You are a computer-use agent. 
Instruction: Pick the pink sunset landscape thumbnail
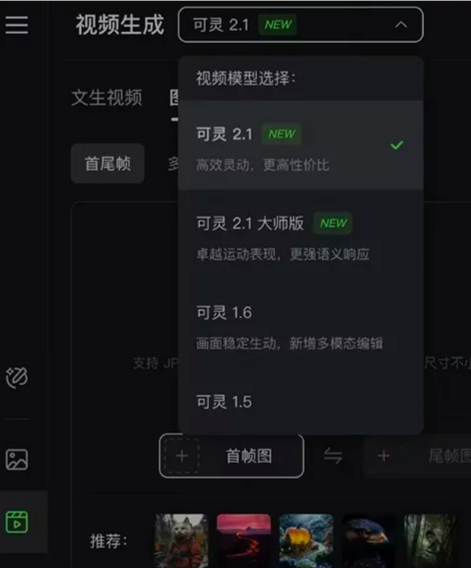point(244,540)
